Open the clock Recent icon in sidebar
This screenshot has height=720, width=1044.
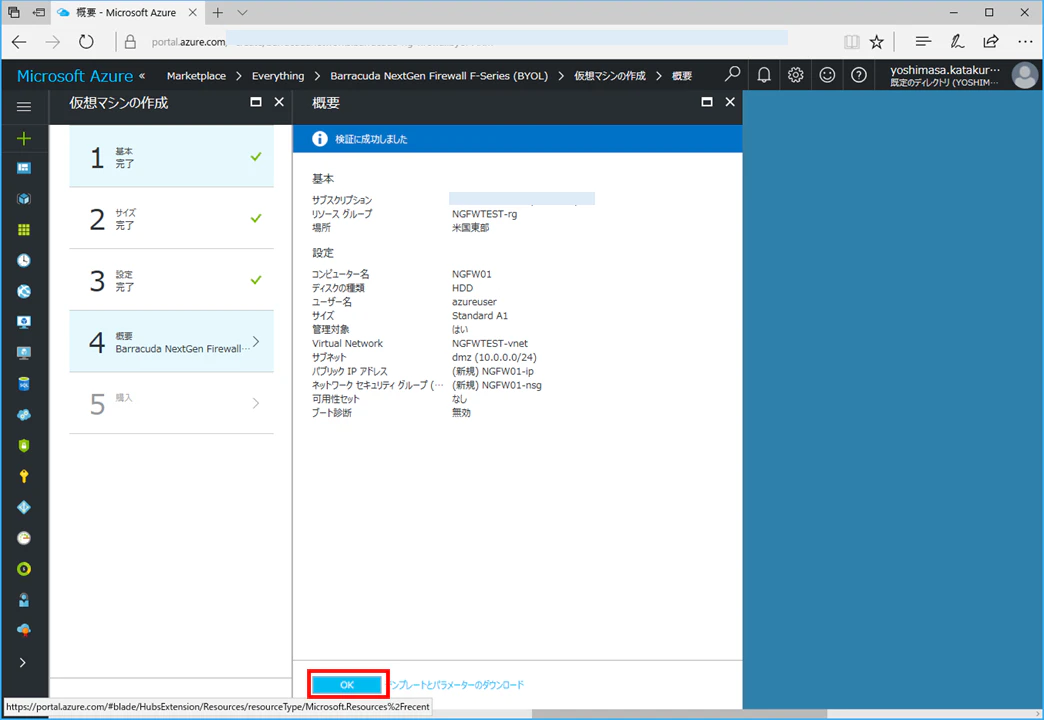24,260
